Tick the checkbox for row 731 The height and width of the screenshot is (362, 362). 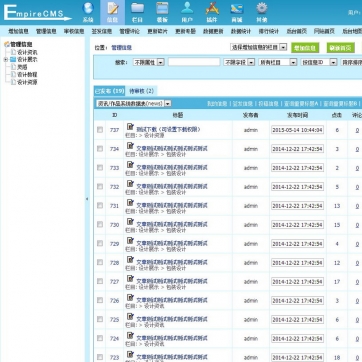point(100,206)
